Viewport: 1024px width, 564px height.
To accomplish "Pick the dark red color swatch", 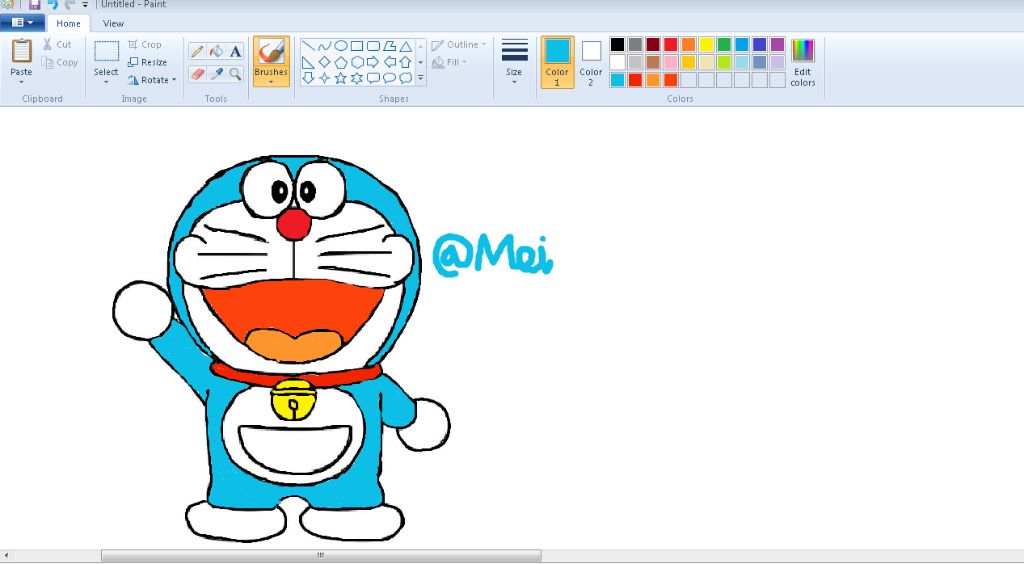I will [653, 44].
